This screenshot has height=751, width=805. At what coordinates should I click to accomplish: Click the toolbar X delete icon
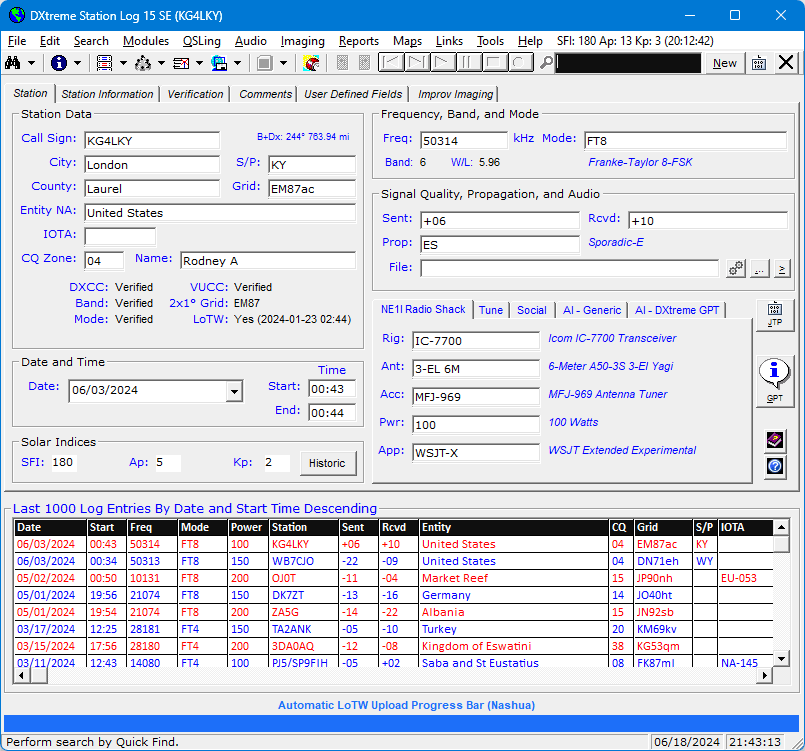click(786, 63)
